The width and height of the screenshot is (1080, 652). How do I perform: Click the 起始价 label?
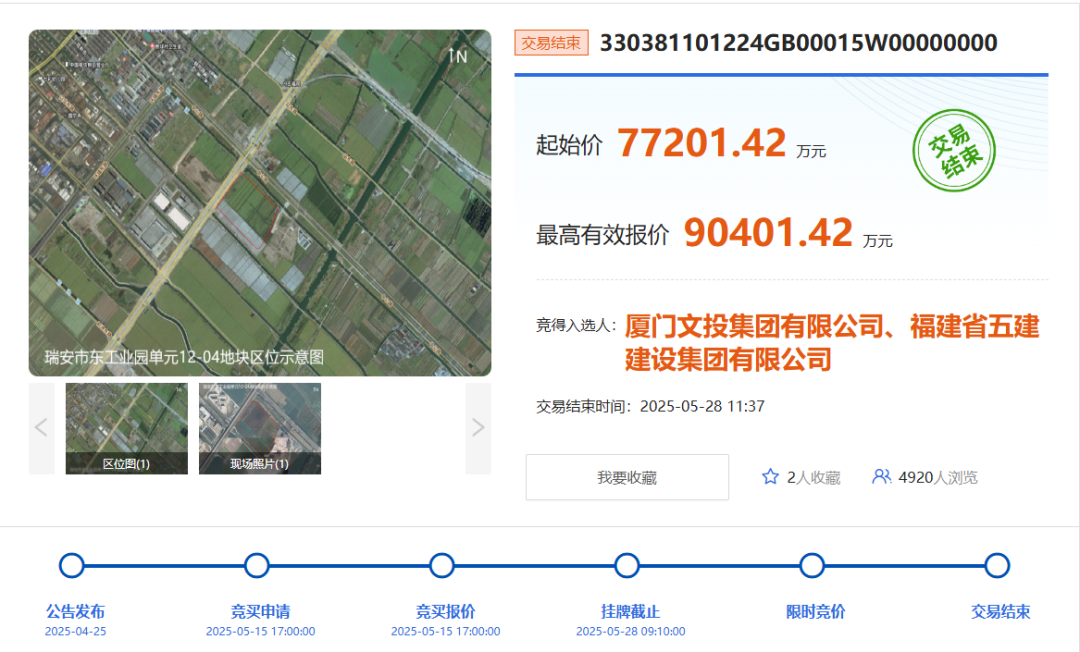[x=569, y=145]
